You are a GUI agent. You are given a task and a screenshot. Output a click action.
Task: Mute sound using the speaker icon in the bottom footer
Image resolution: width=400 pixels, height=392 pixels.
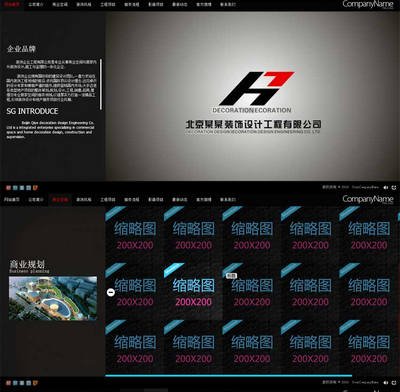[x=386, y=383]
